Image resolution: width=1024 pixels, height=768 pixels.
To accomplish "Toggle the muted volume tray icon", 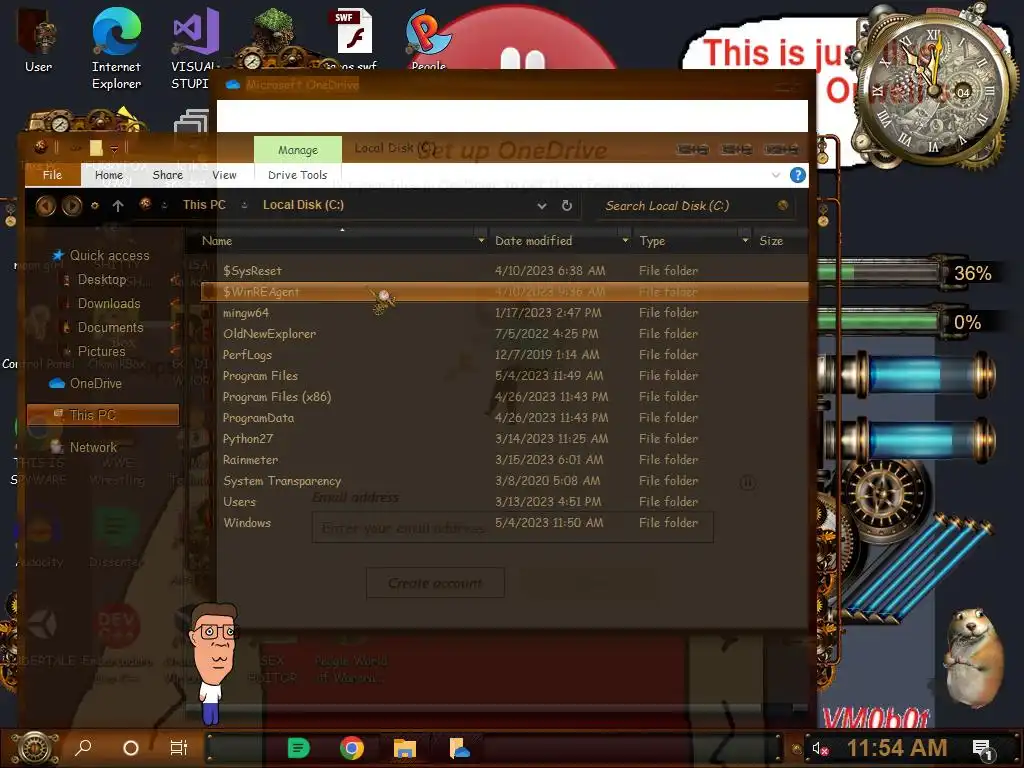I will pos(820,748).
